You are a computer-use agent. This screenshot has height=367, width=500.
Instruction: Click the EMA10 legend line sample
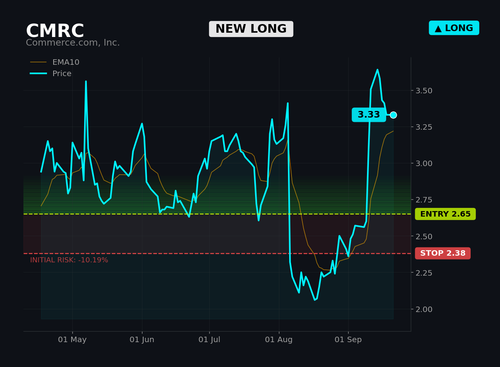[38, 62]
